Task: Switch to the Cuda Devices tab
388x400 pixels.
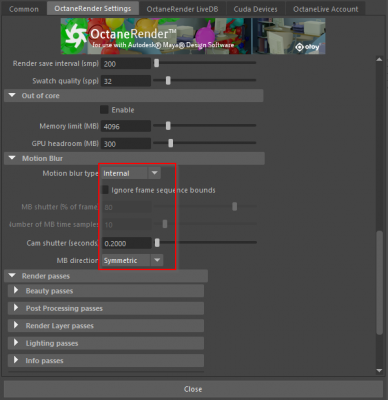Action: (255, 9)
